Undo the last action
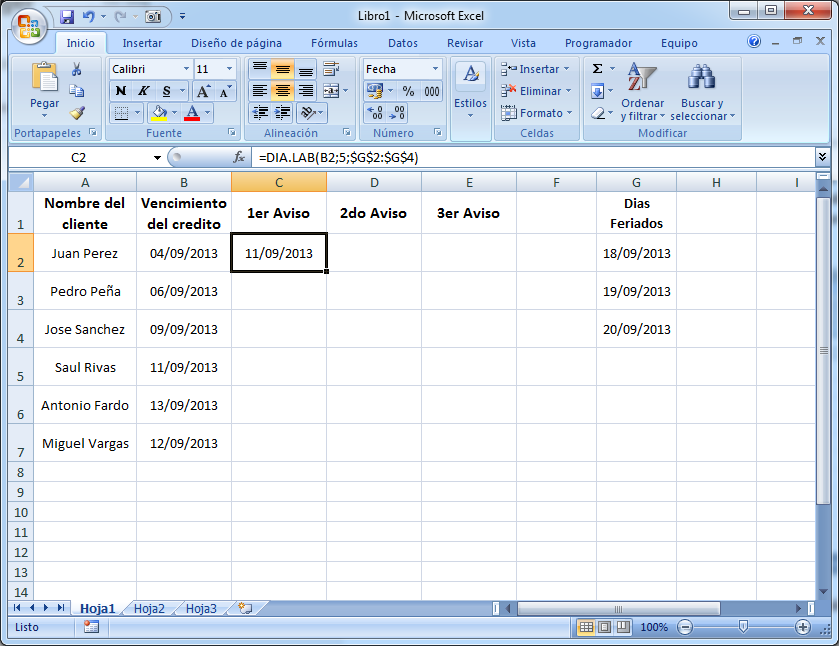839x646 pixels. click(x=88, y=16)
